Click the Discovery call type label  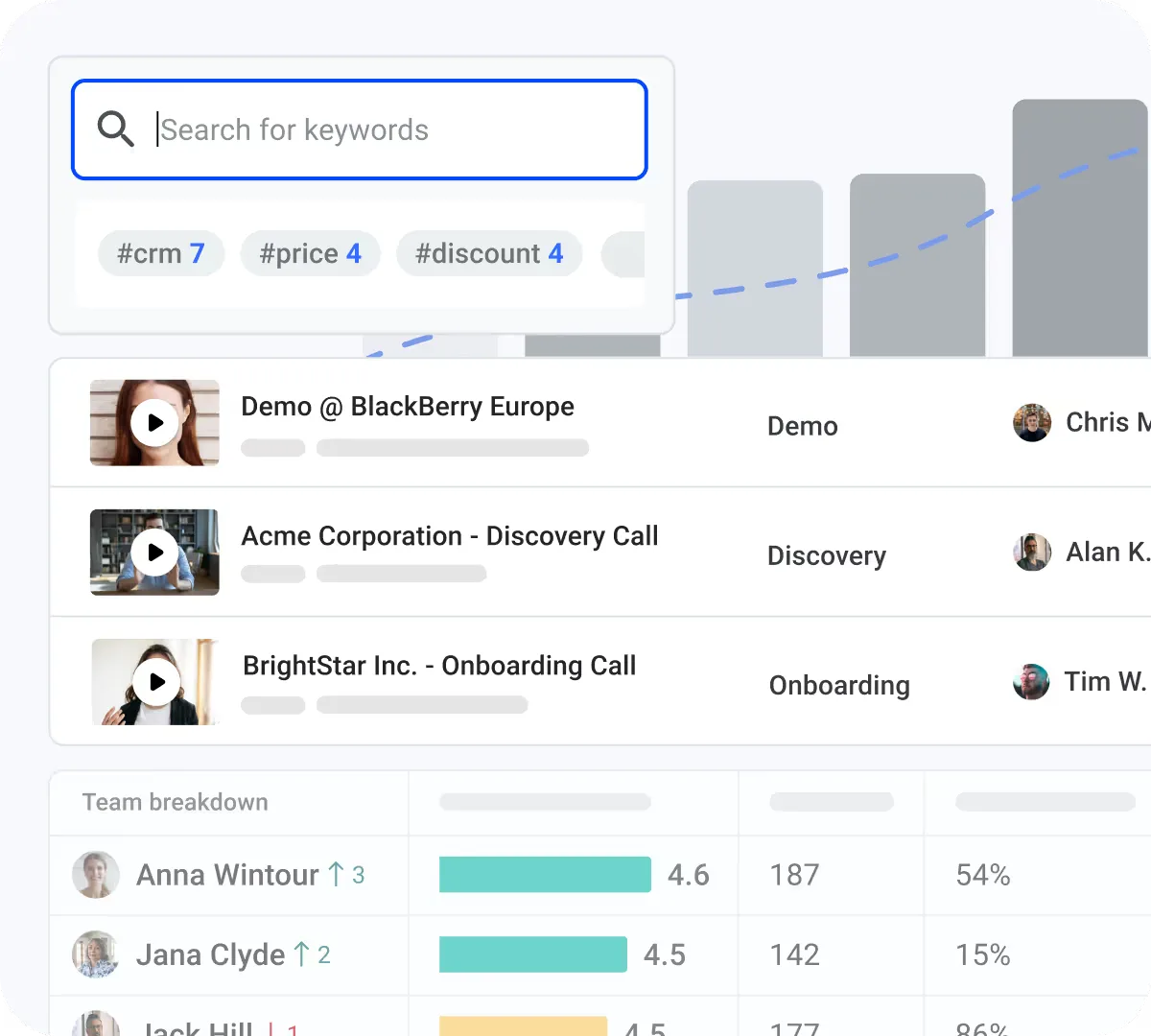827,556
